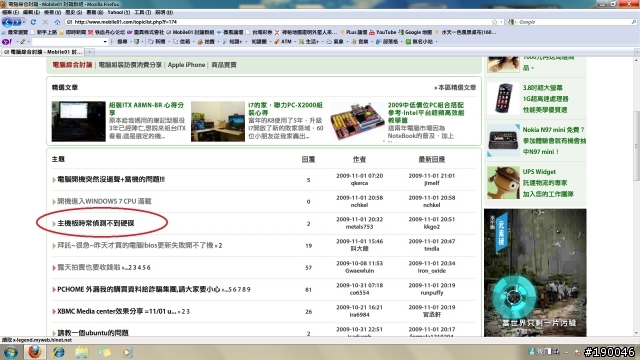The image size is (640, 360).
Task: Open the Yahoo toolbar 拍賣 button
Action: [207, 42]
